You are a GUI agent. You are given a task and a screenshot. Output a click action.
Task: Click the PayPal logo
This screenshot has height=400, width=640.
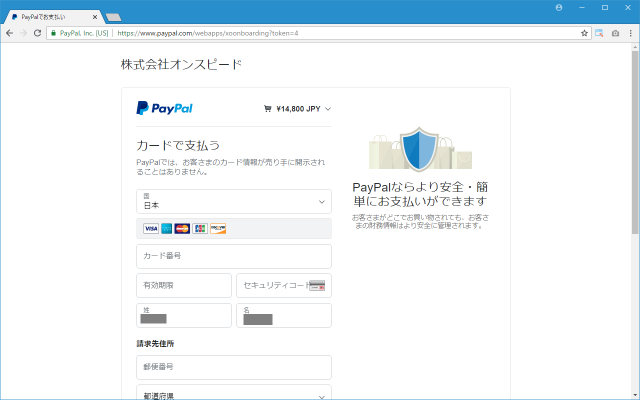(x=164, y=108)
